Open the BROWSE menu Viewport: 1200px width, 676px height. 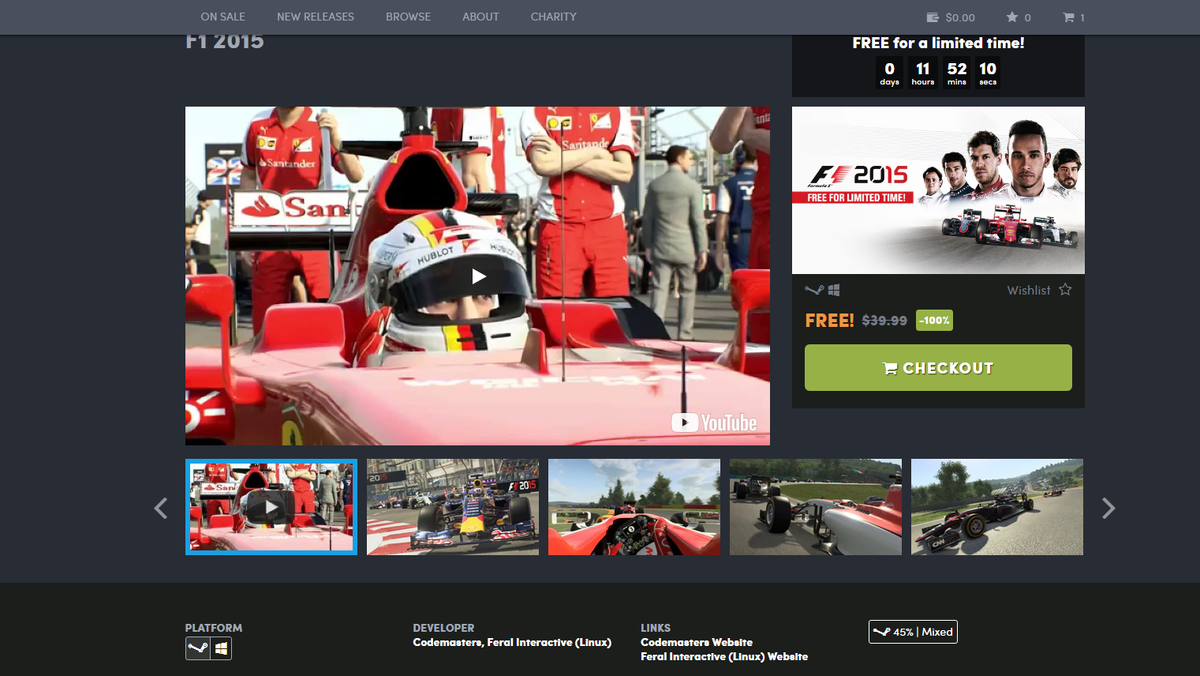pyautogui.click(x=408, y=17)
